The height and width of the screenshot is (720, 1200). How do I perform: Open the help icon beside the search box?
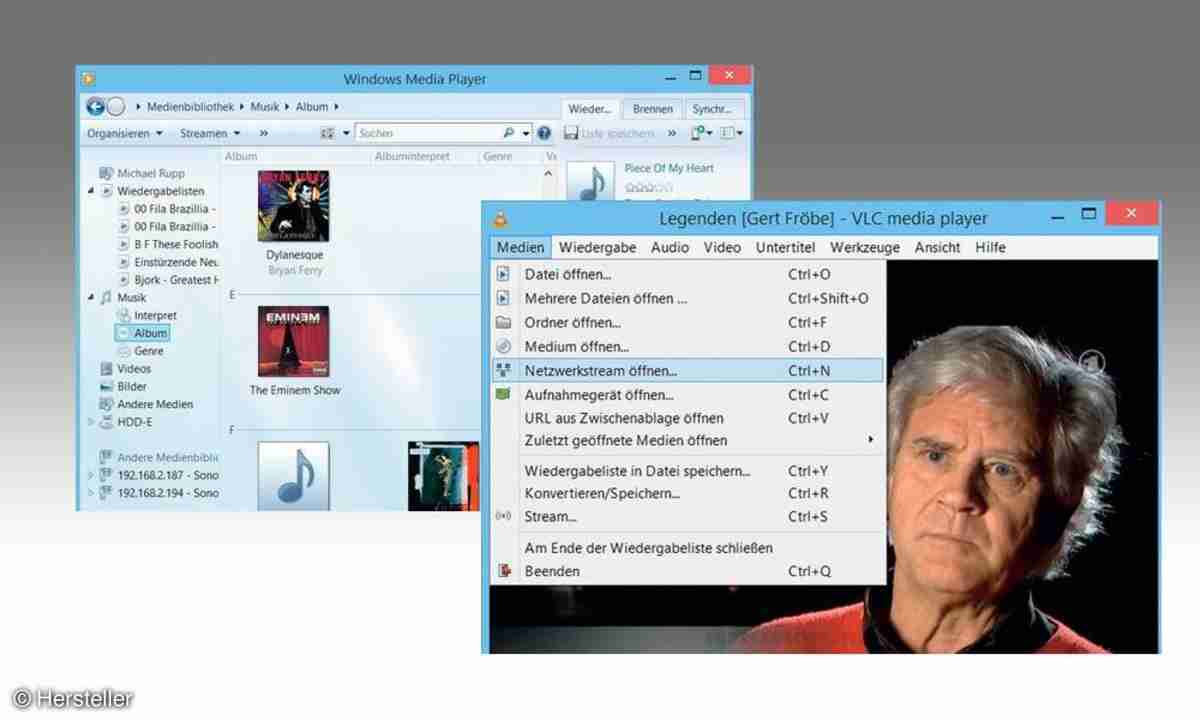pyautogui.click(x=544, y=133)
